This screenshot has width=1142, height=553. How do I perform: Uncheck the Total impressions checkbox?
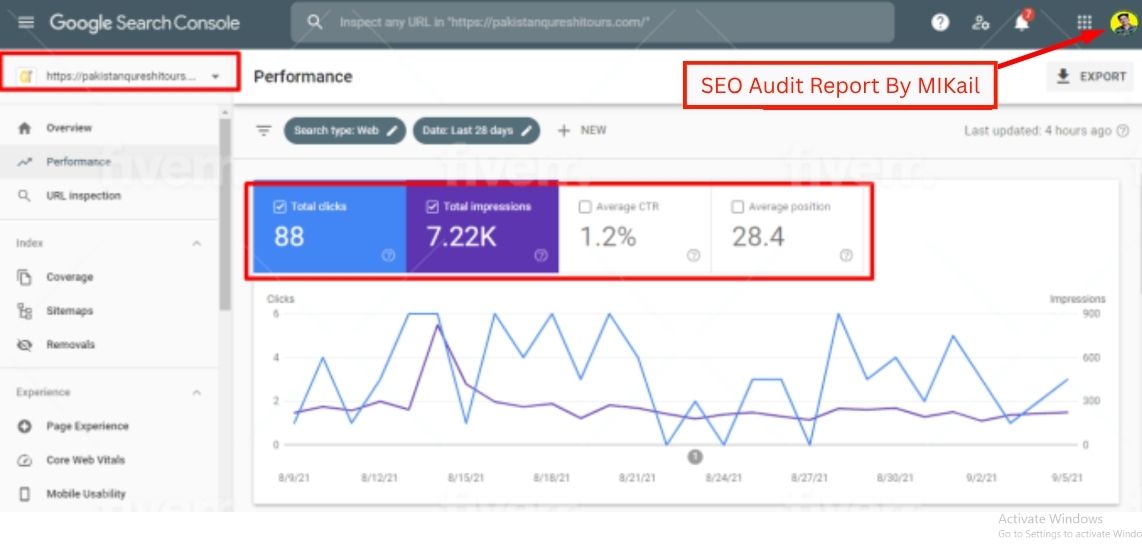(432, 207)
